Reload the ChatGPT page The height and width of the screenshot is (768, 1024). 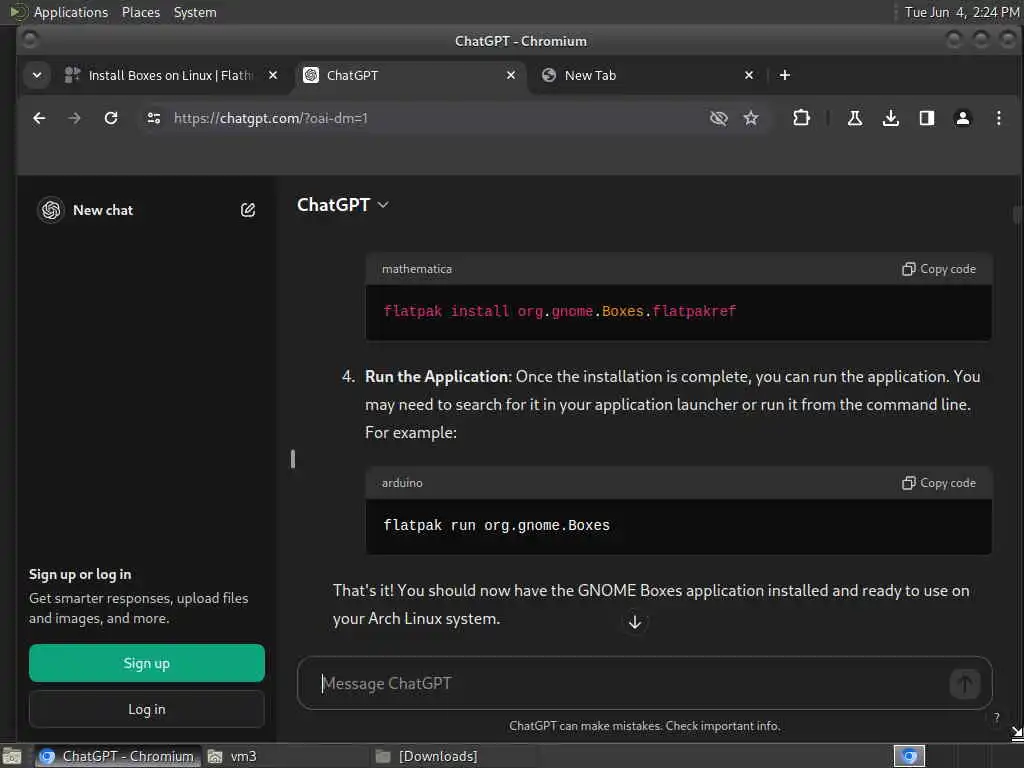click(x=111, y=118)
